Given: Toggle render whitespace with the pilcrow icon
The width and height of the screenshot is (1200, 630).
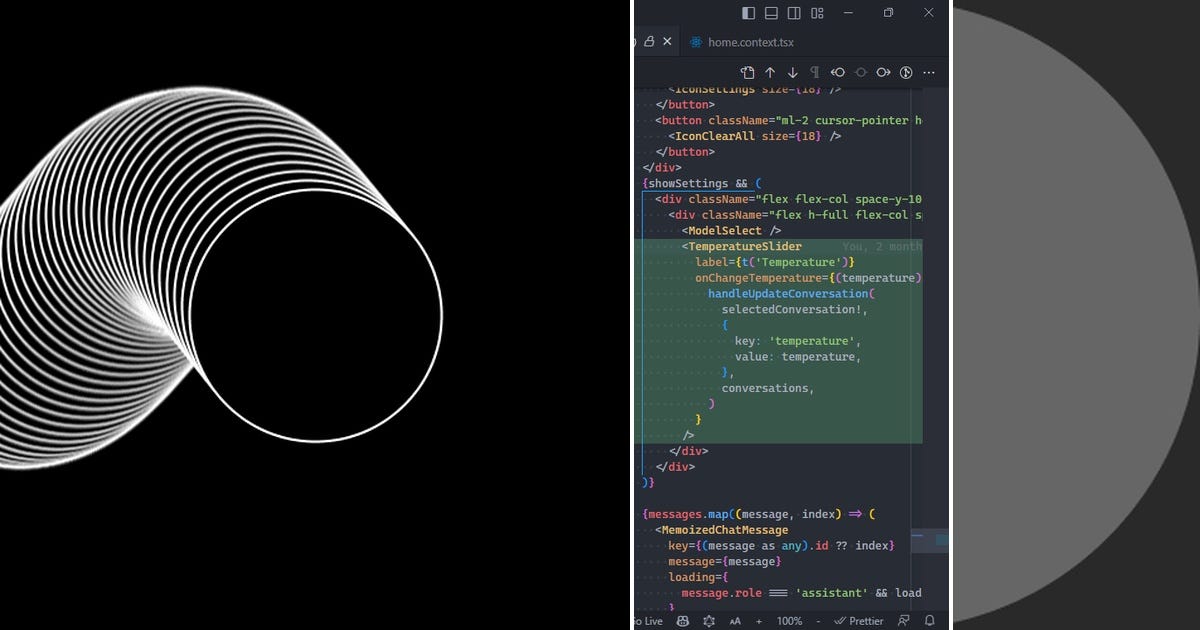Looking at the screenshot, I should pos(814,72).
